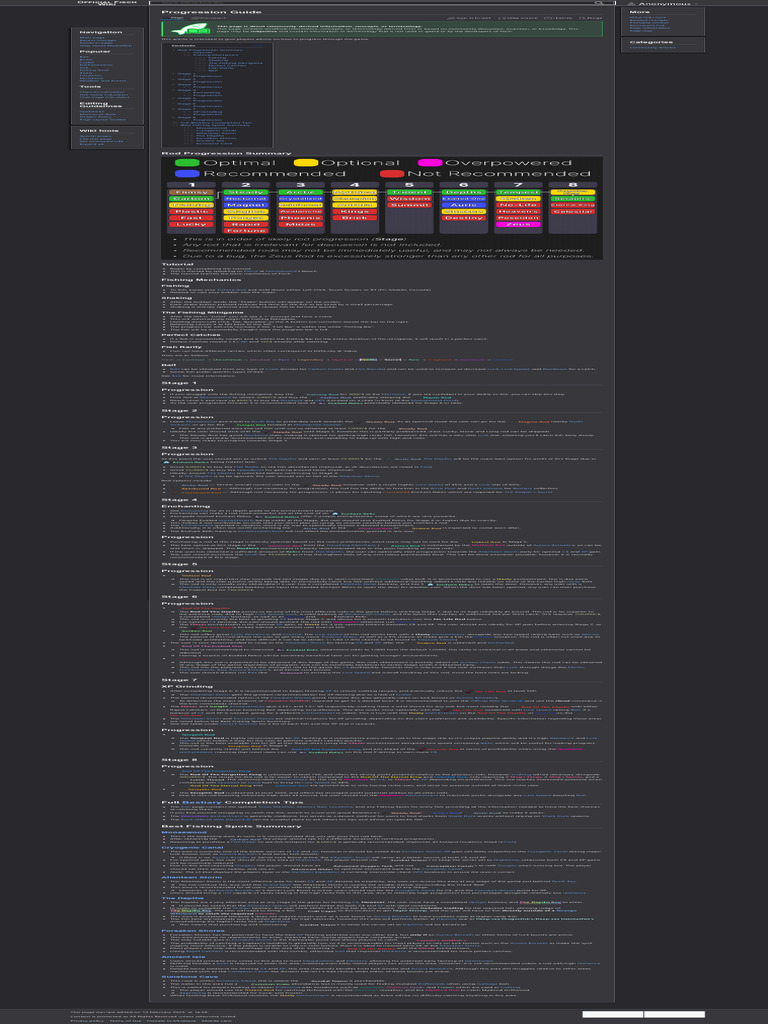Open Related changes under More
This screenshot has height=1024, width=768.
[x=649, y=20]
